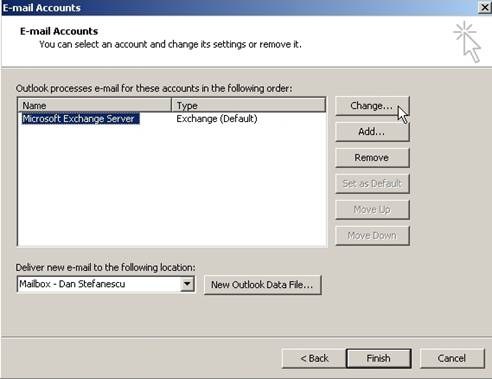This screenshot has height=379, width=492.
Task: Expand the delivery location dropdown arrow
Action: (x=187, y=284)
